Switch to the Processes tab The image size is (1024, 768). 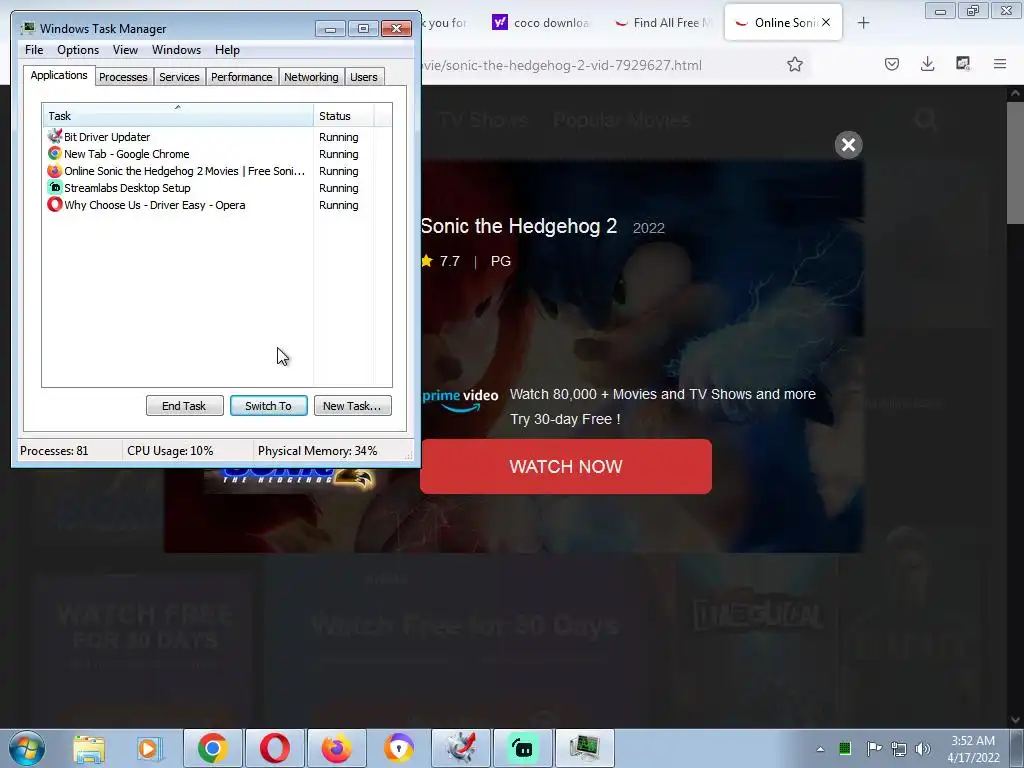[123, 77]
